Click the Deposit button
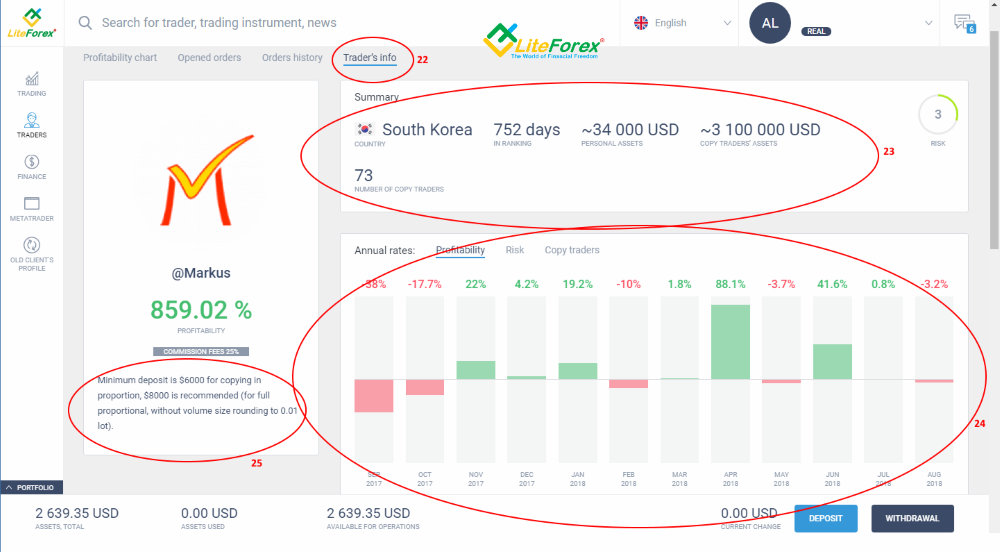This screenshot has height=552, width=1000. [825, 518]
